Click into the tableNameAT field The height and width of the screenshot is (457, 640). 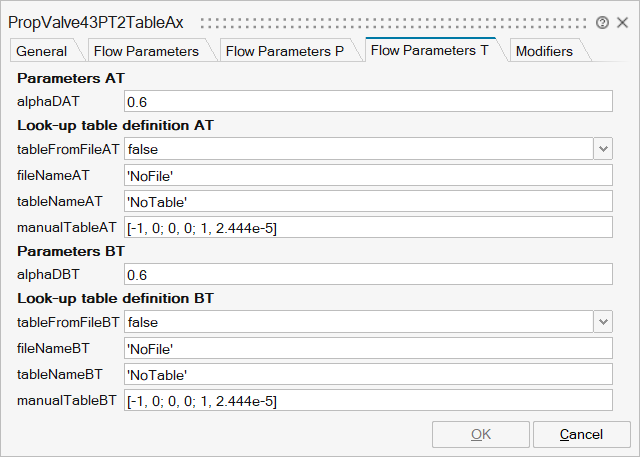click(x=367, y=201)
